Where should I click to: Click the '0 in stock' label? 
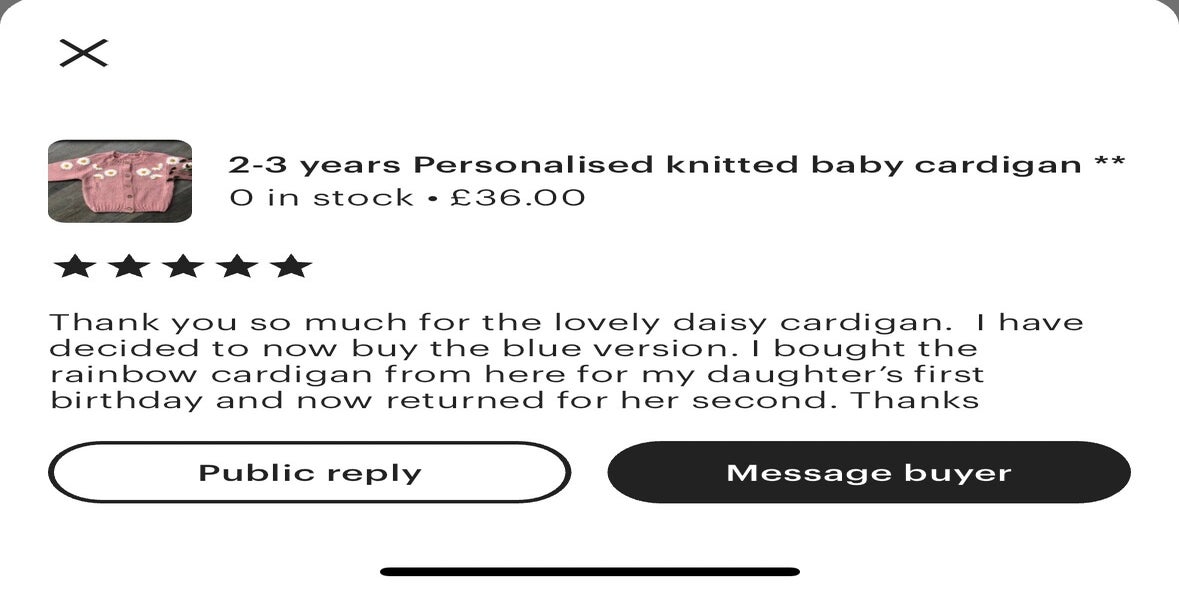coord(321,198)
